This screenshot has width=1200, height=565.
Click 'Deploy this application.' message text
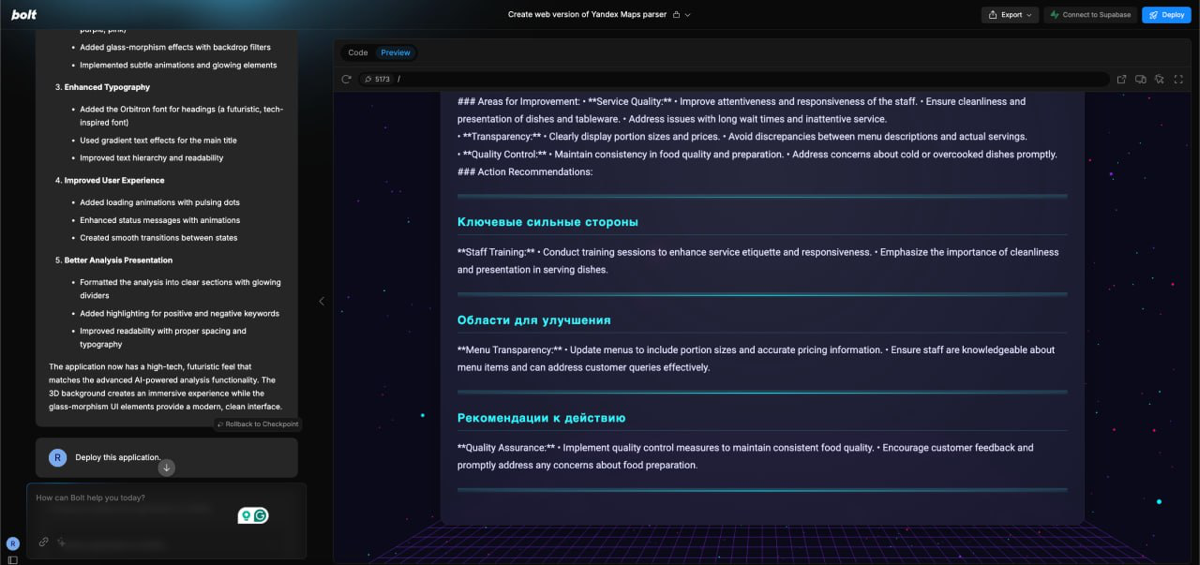pyautogui.click(x=118, y=457)
